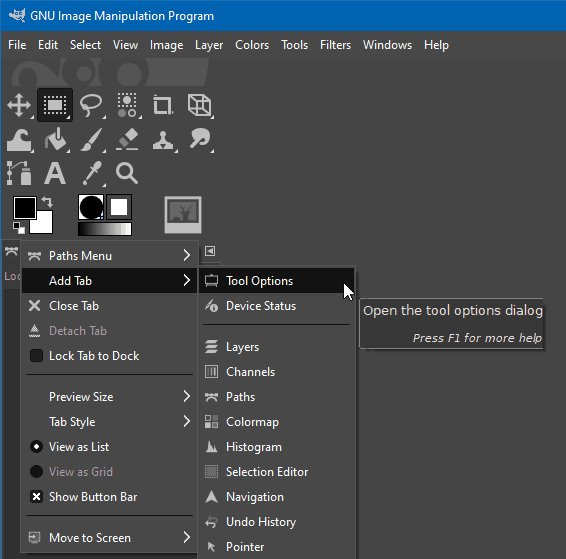Click the active image thumbnail in toolbox
Screen dimensions: 566x559
pos(183,215)
